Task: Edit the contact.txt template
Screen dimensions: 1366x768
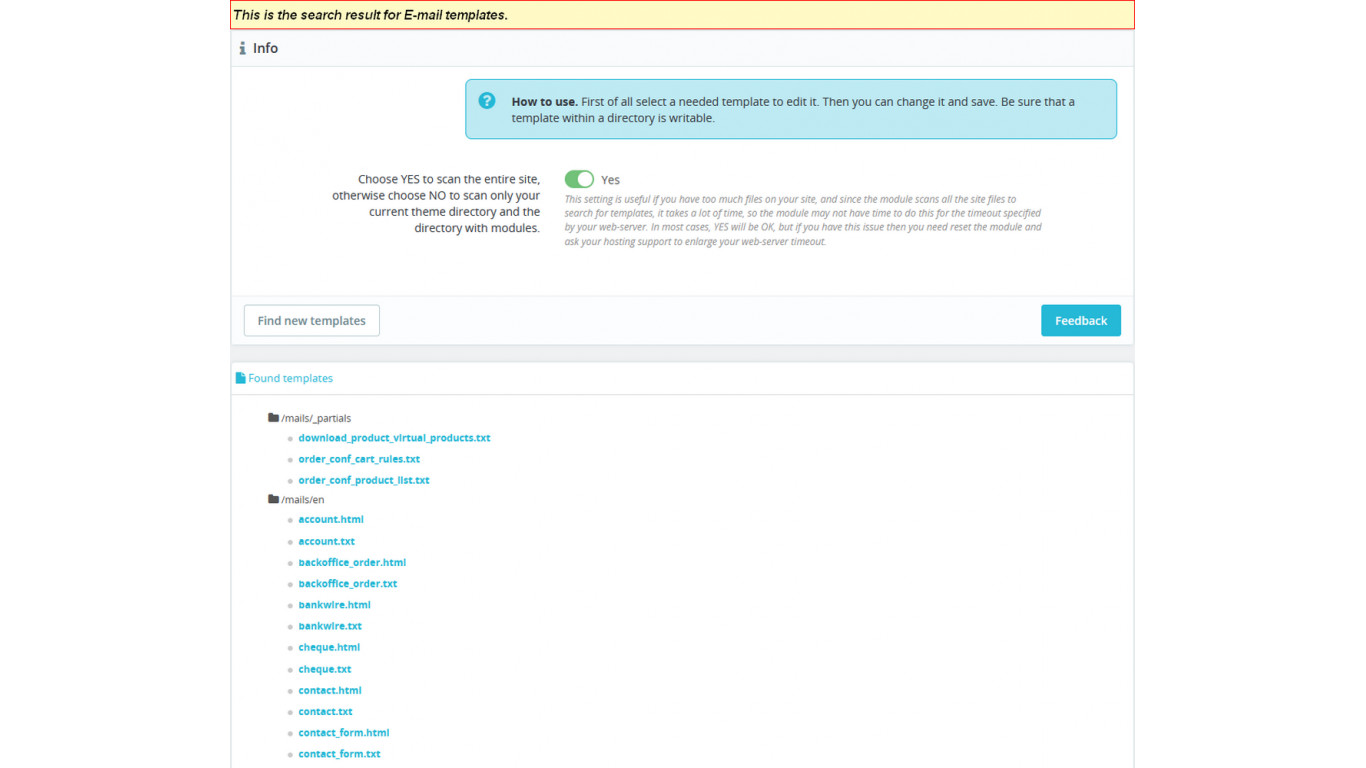Action: pyautogui.click(x=325, y=711)
